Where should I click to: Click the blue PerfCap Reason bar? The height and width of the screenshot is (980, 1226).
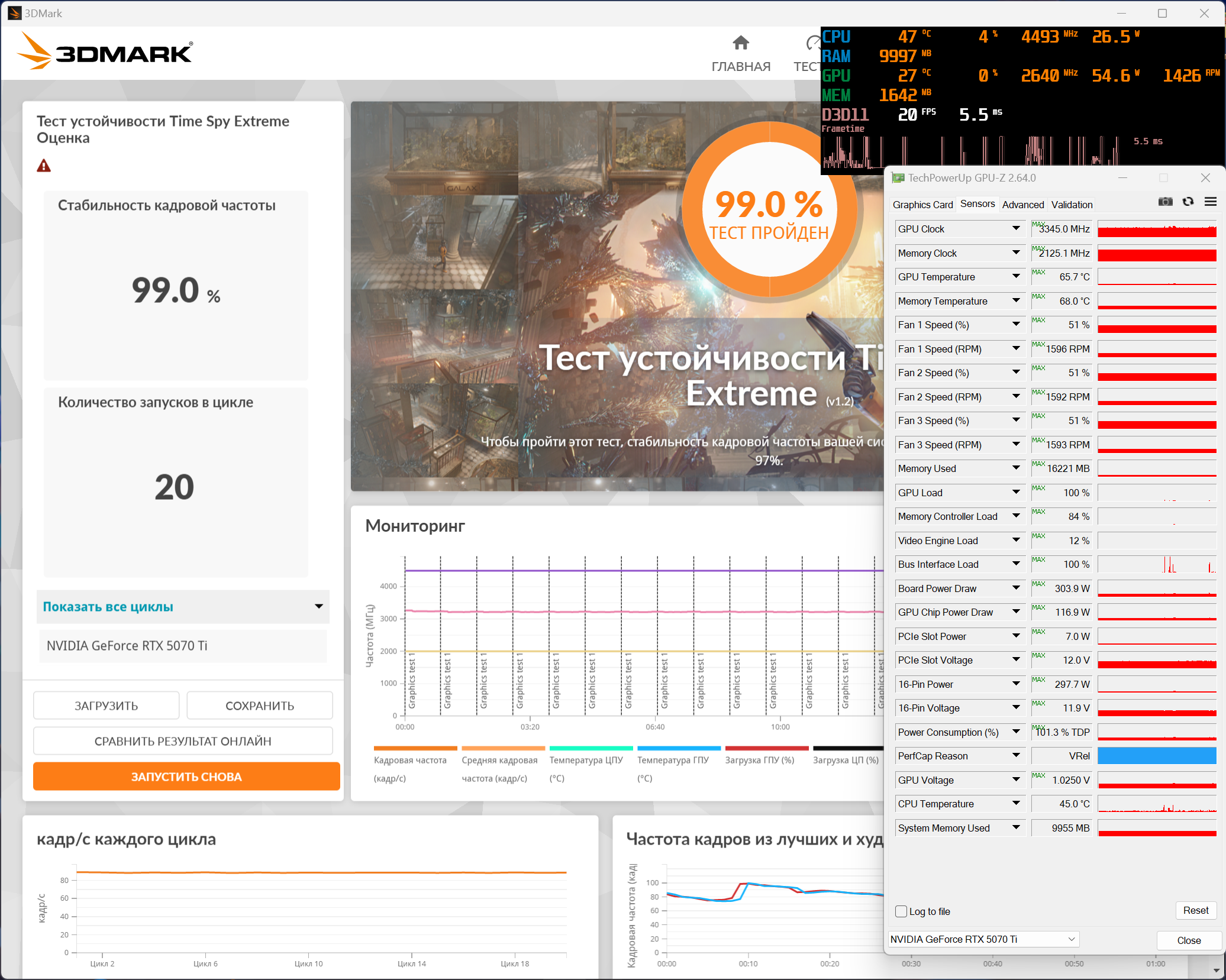[x=1156, y=756]
